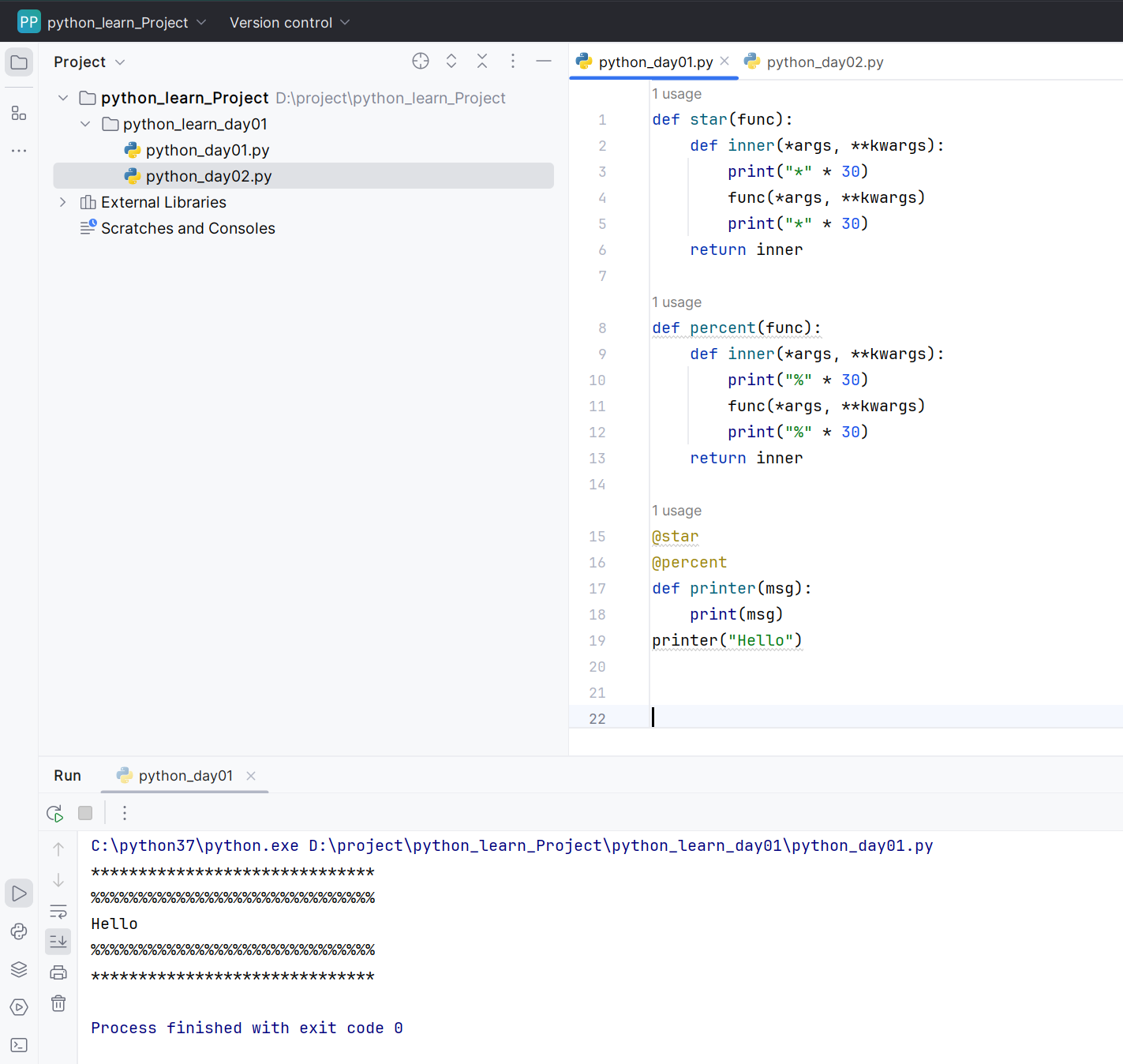The height and width of the screenshot is (1064, 1123).
Task: Select python_day01.py in the Project tree
Action: click(x=208, y=150)
